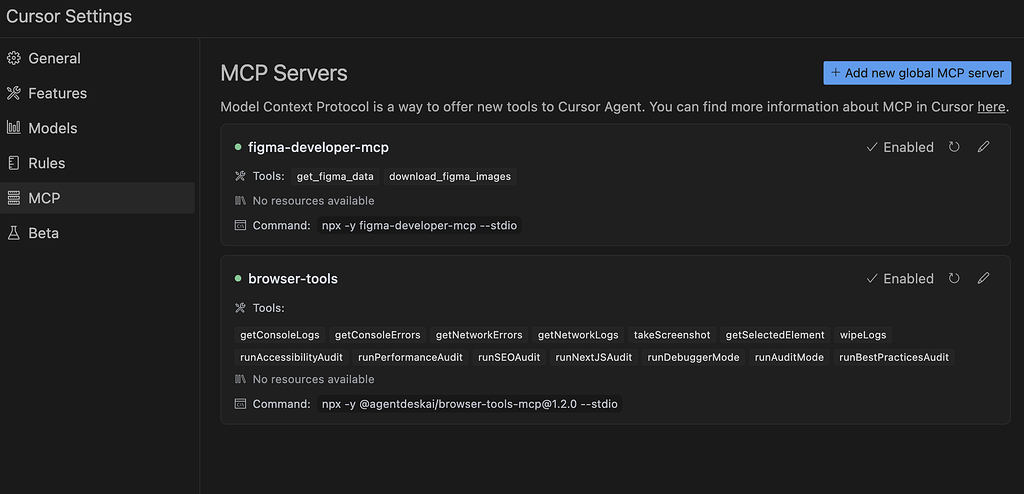This screenshot has height=494, width=1024.
Task: Click the download_figma_images tool chip
Action: 450,176
